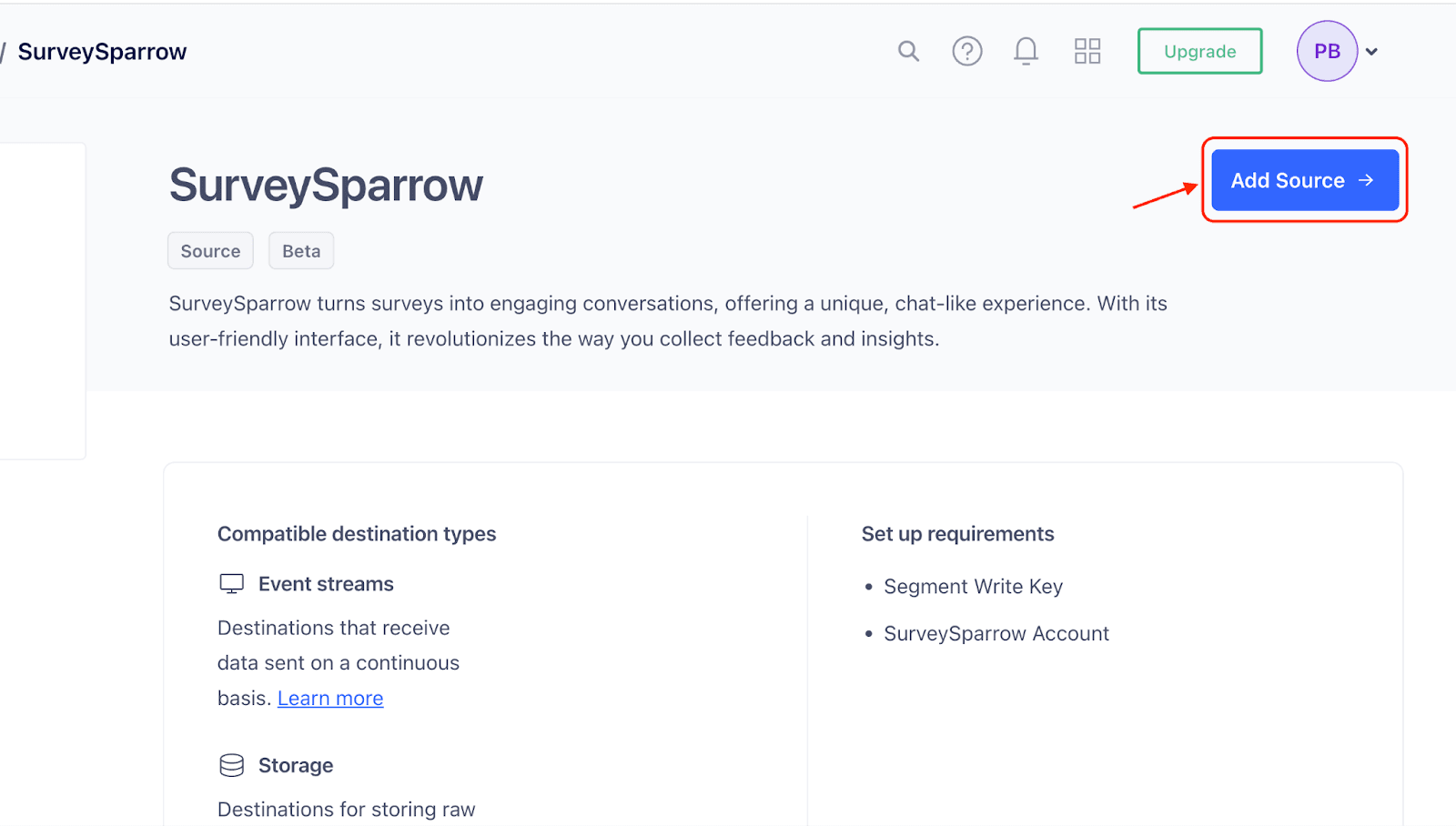Click the Event streams monitor icon
Screen dimensions: 1456x826
coord(232,584)
